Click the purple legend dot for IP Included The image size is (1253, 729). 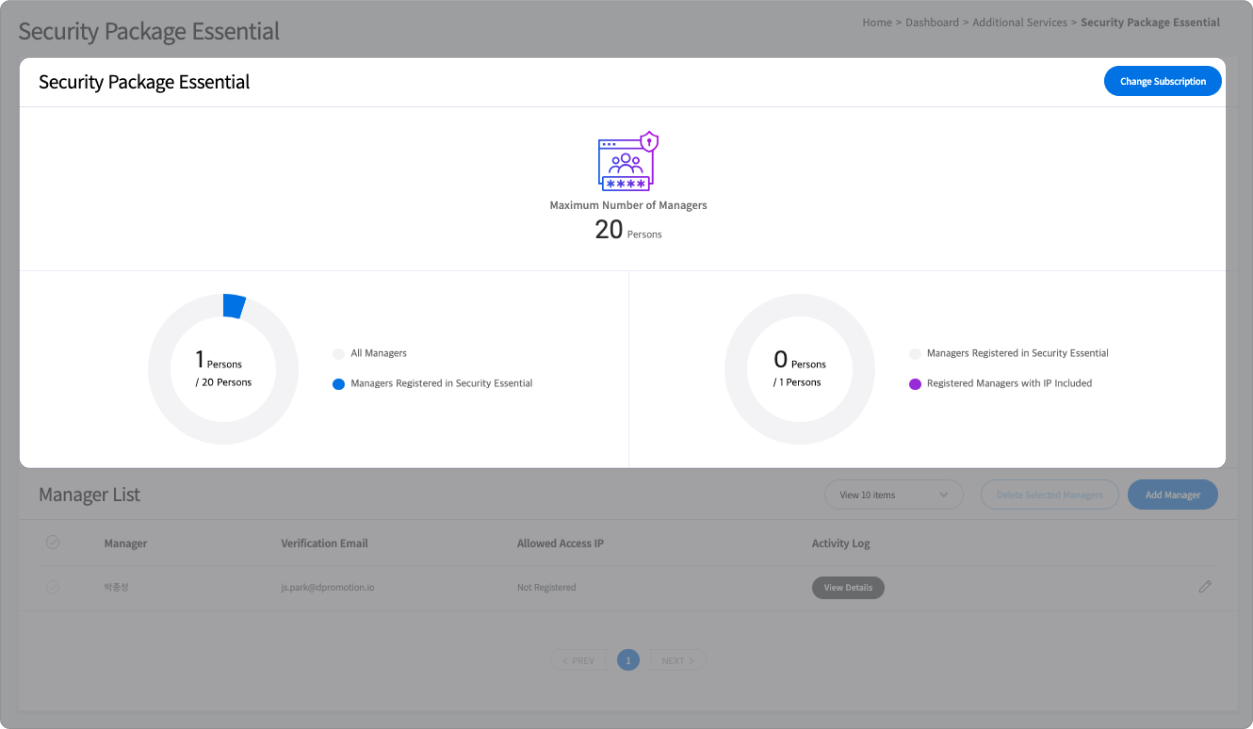(x=915, y=384)
